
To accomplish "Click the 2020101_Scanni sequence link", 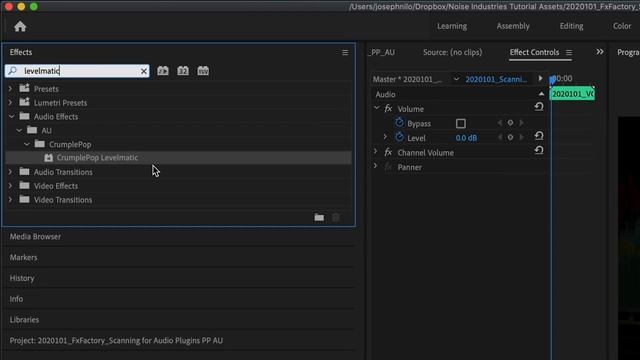I will [496, 79].
